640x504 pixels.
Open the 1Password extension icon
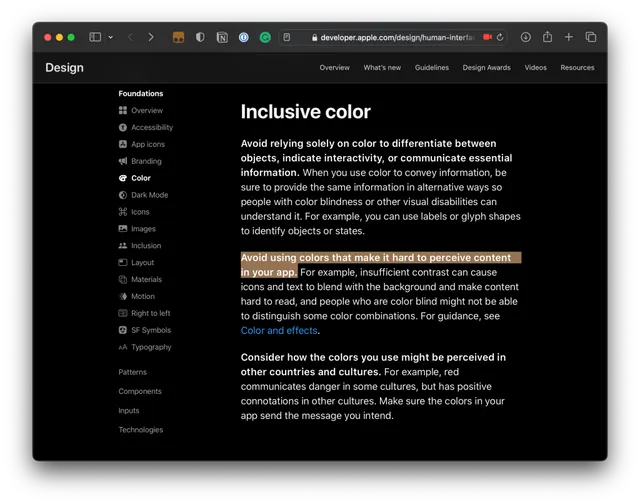(x=243, y=37)
